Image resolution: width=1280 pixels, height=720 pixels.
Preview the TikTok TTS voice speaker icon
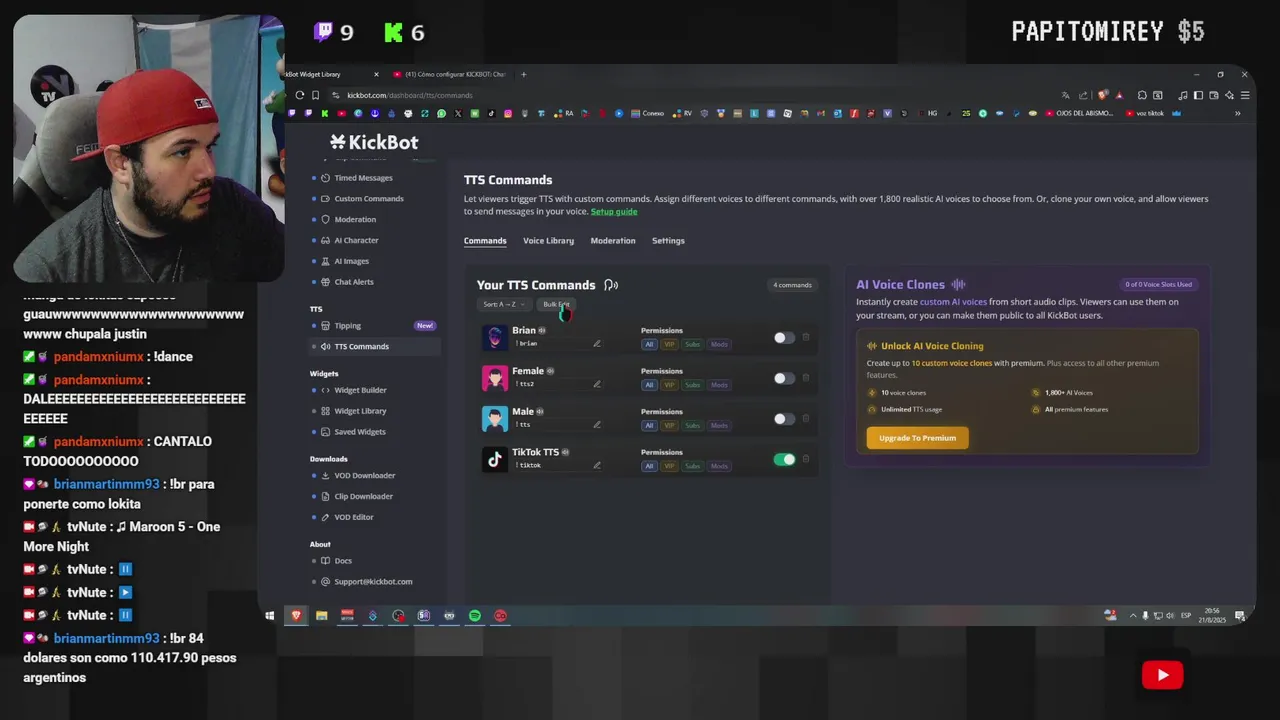tap(565, 453)
